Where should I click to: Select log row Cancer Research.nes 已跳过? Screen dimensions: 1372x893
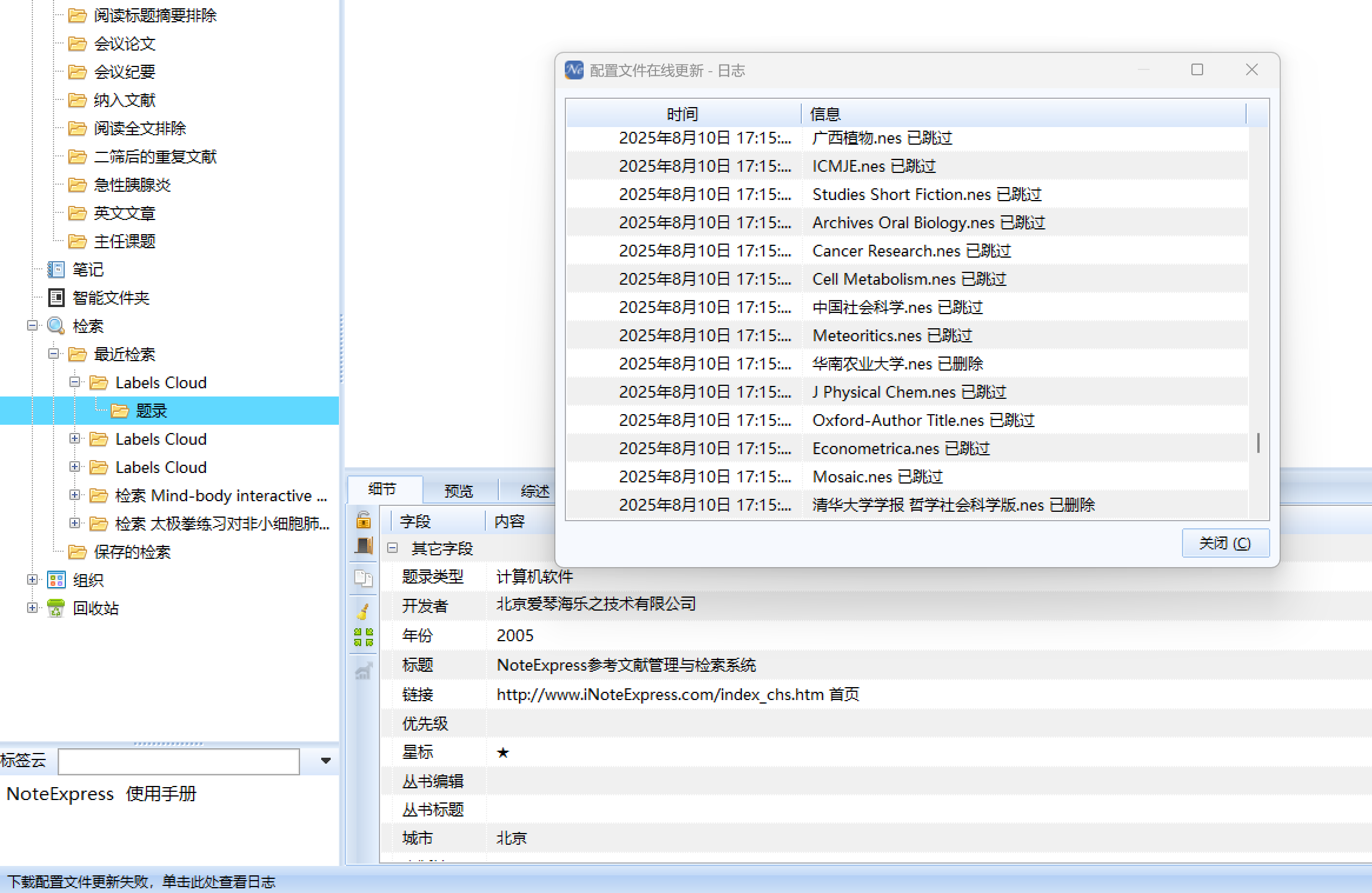907,251
